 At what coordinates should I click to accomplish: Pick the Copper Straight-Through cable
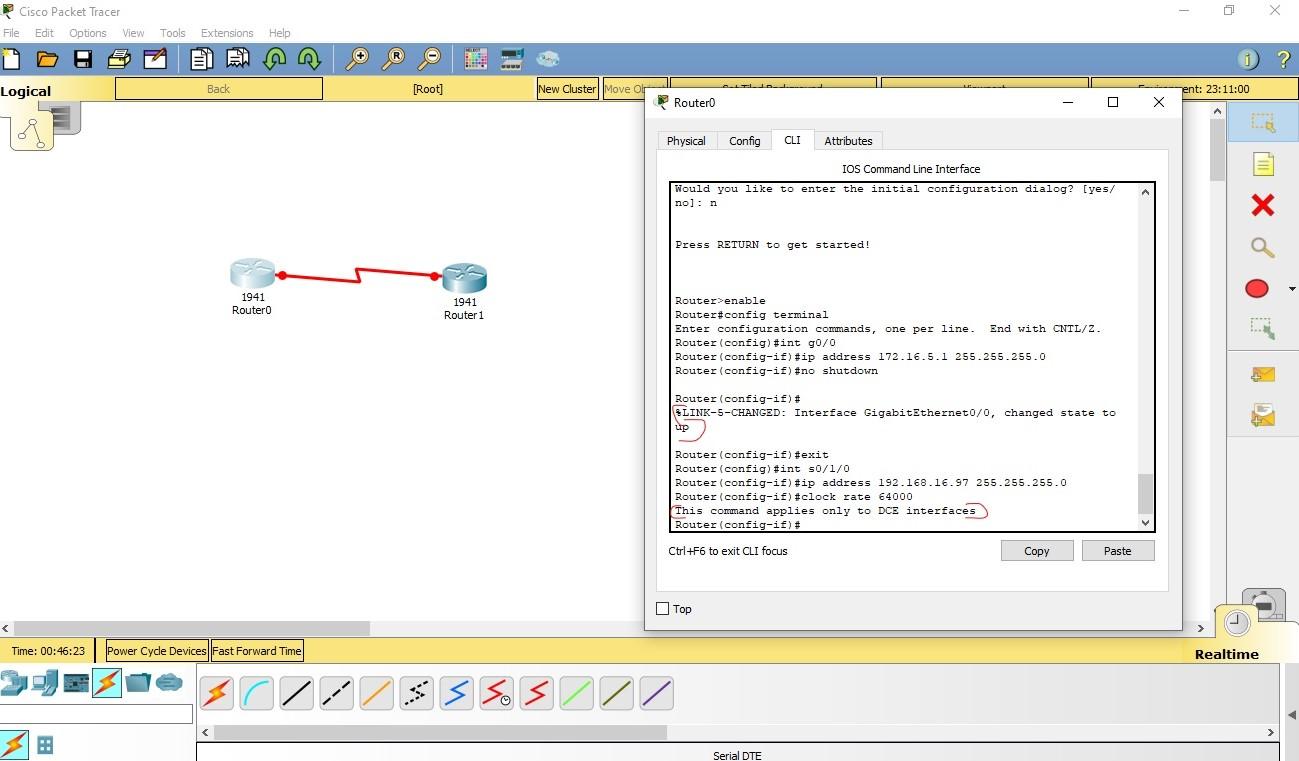[x=296, y=693]
